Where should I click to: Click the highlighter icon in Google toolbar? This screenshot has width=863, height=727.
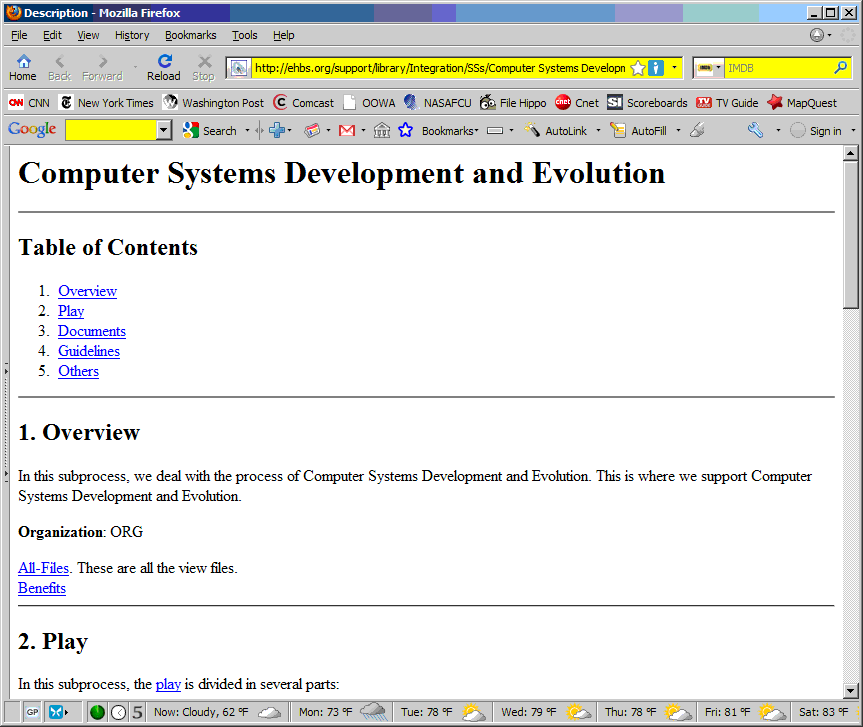pos(697,130)
